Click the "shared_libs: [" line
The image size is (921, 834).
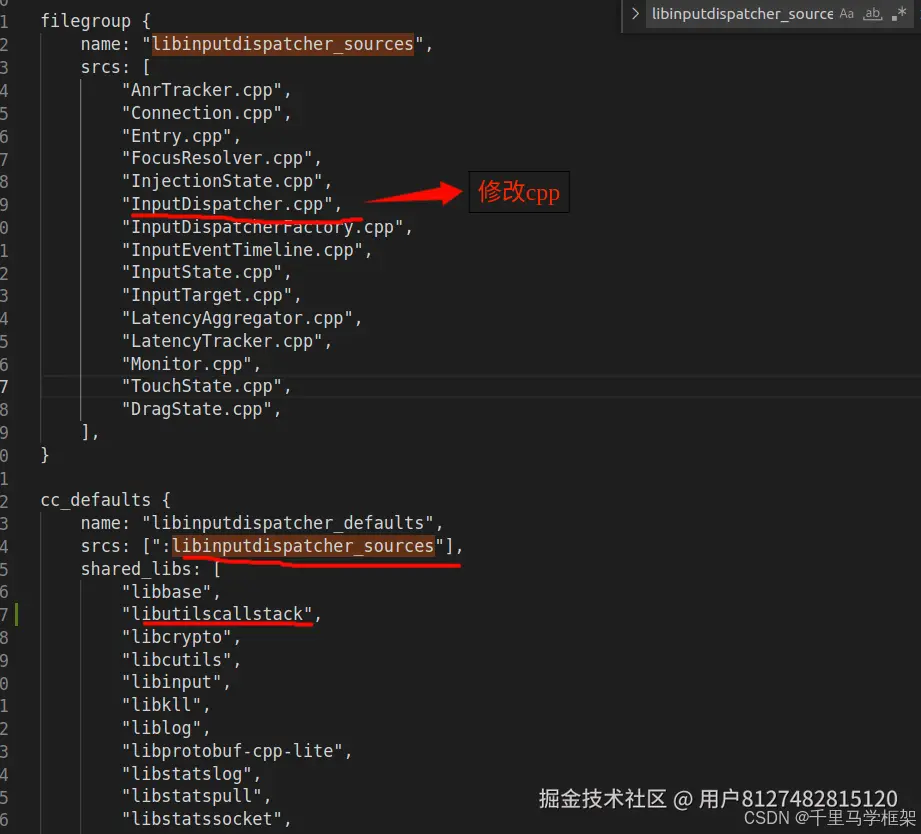coord(151,569)
